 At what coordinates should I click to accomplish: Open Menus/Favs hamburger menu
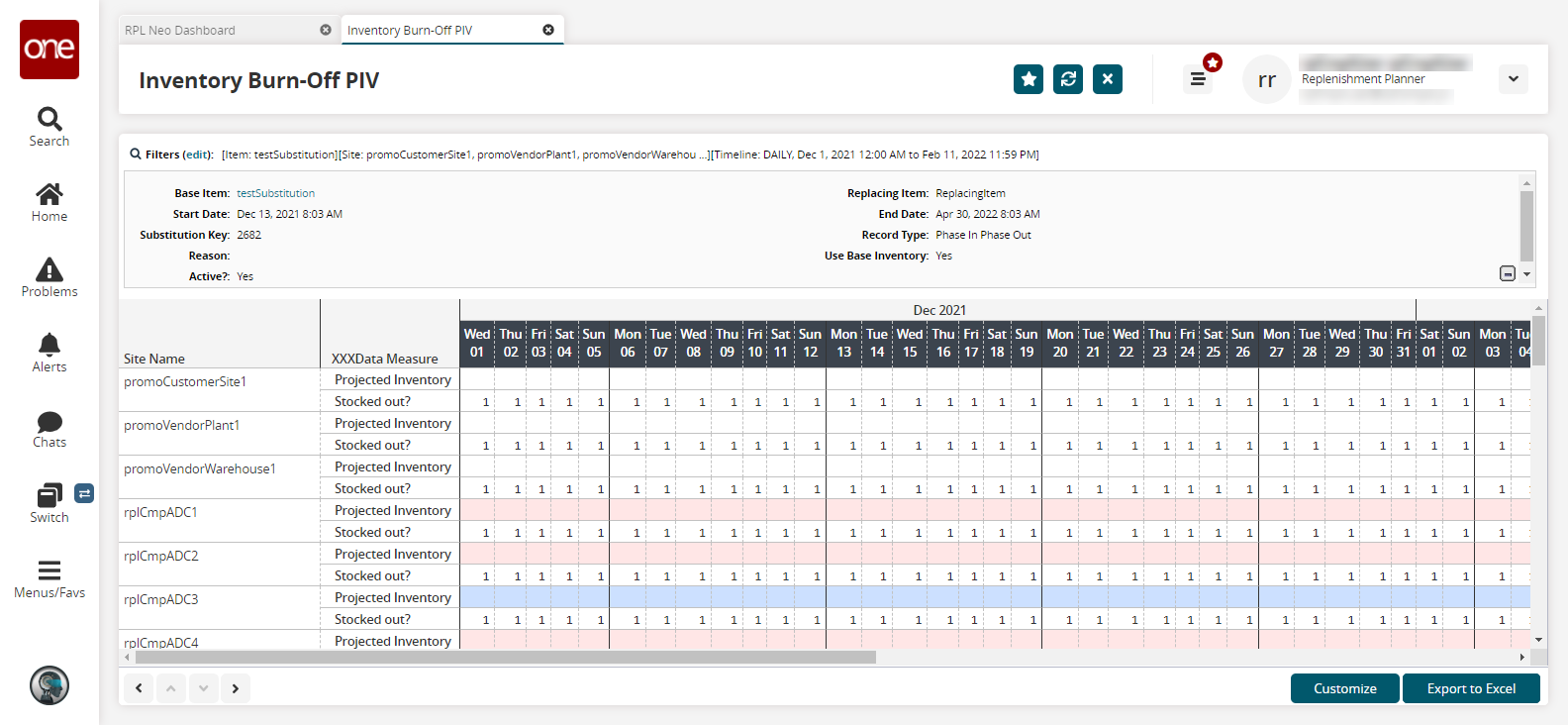point(49,578)
